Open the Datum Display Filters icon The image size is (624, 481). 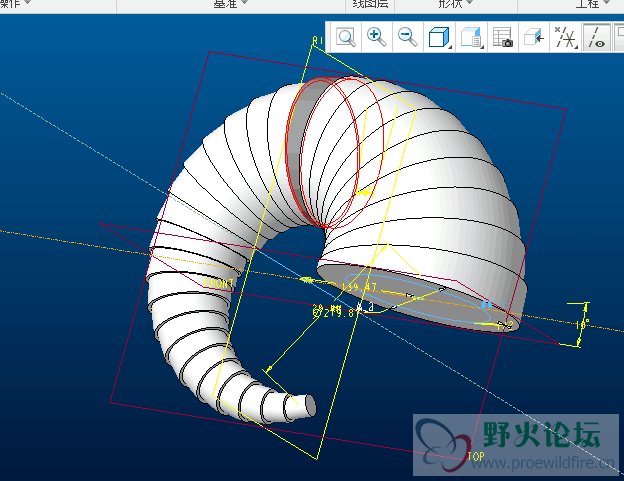tap(565, 37)
